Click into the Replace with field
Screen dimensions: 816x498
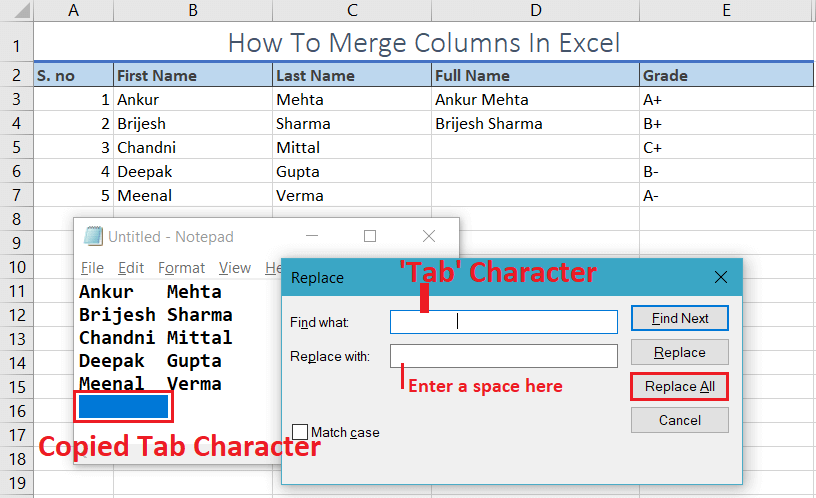tap(504, 356)
